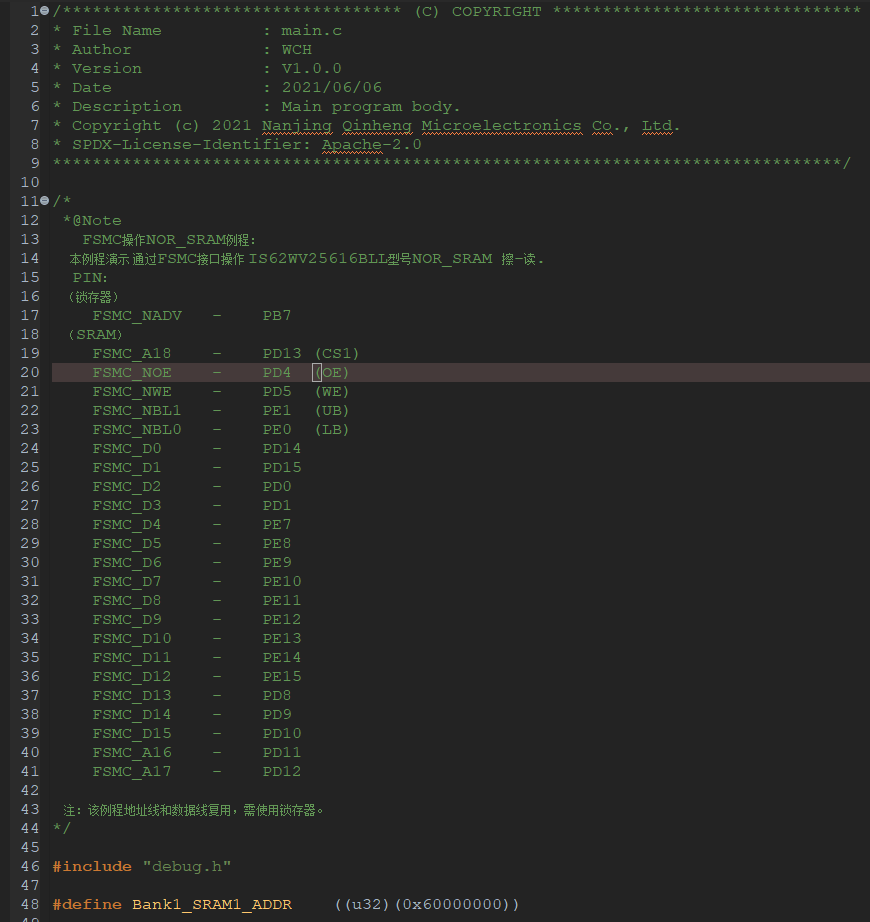
Task: Click the (WE) label beside PD5
Action: [331, 391]
